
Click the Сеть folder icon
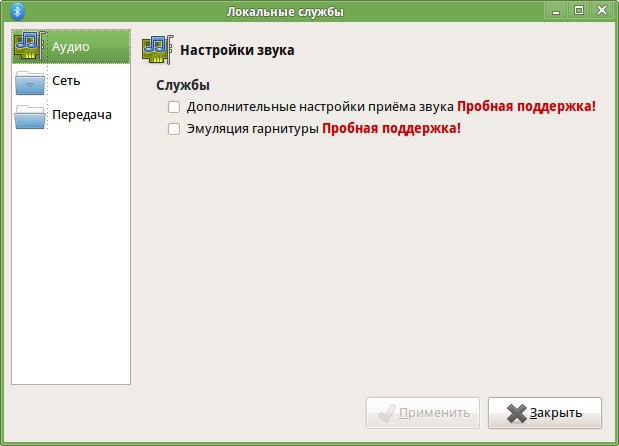coord(30,82)
